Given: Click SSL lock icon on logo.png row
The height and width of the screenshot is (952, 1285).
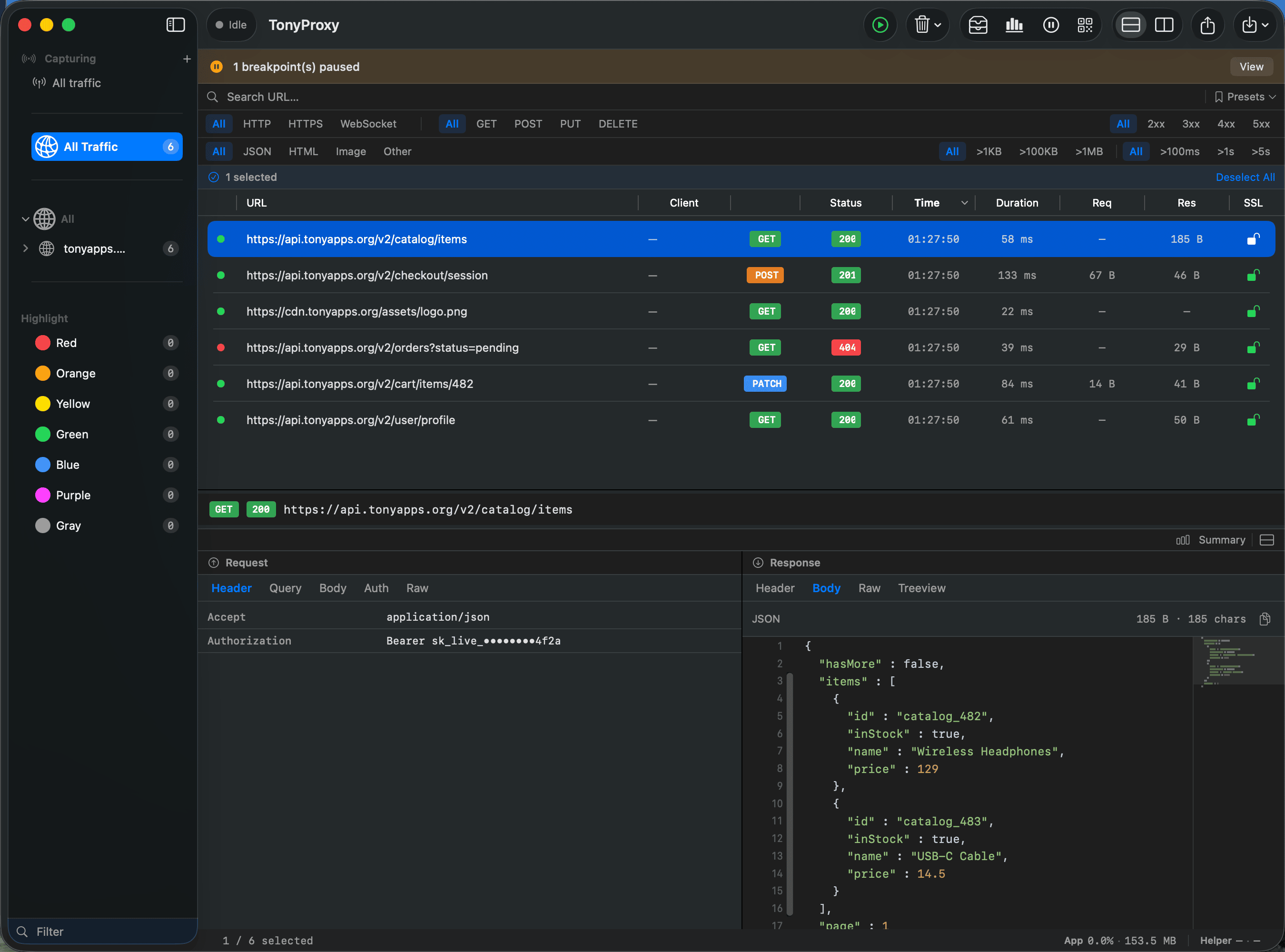Looking at the screenshot, I should click(x=1253, y=312).
